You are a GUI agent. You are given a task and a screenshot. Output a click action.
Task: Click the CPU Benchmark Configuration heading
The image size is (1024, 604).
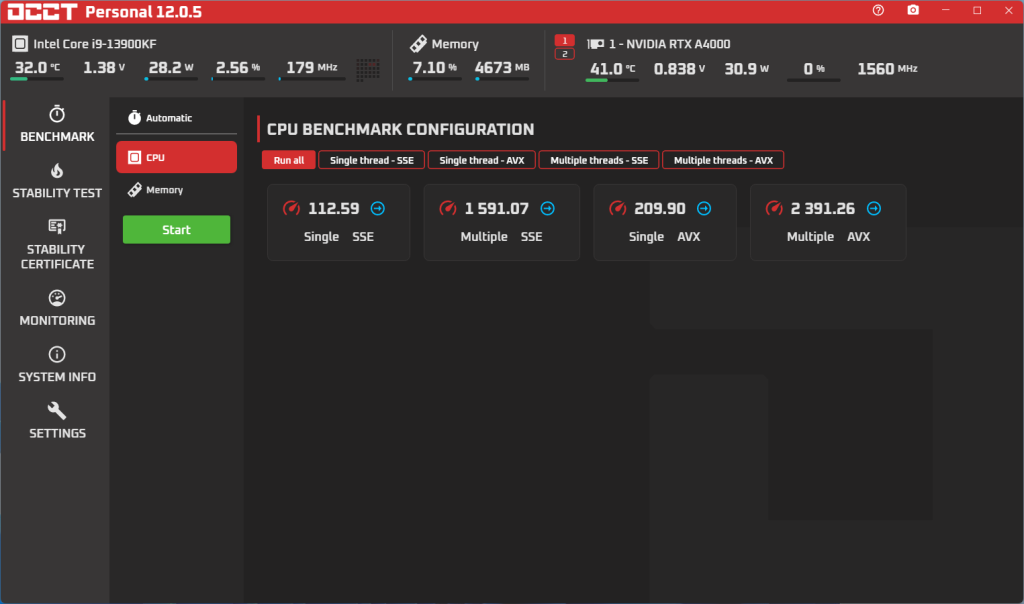click(400, 129)
